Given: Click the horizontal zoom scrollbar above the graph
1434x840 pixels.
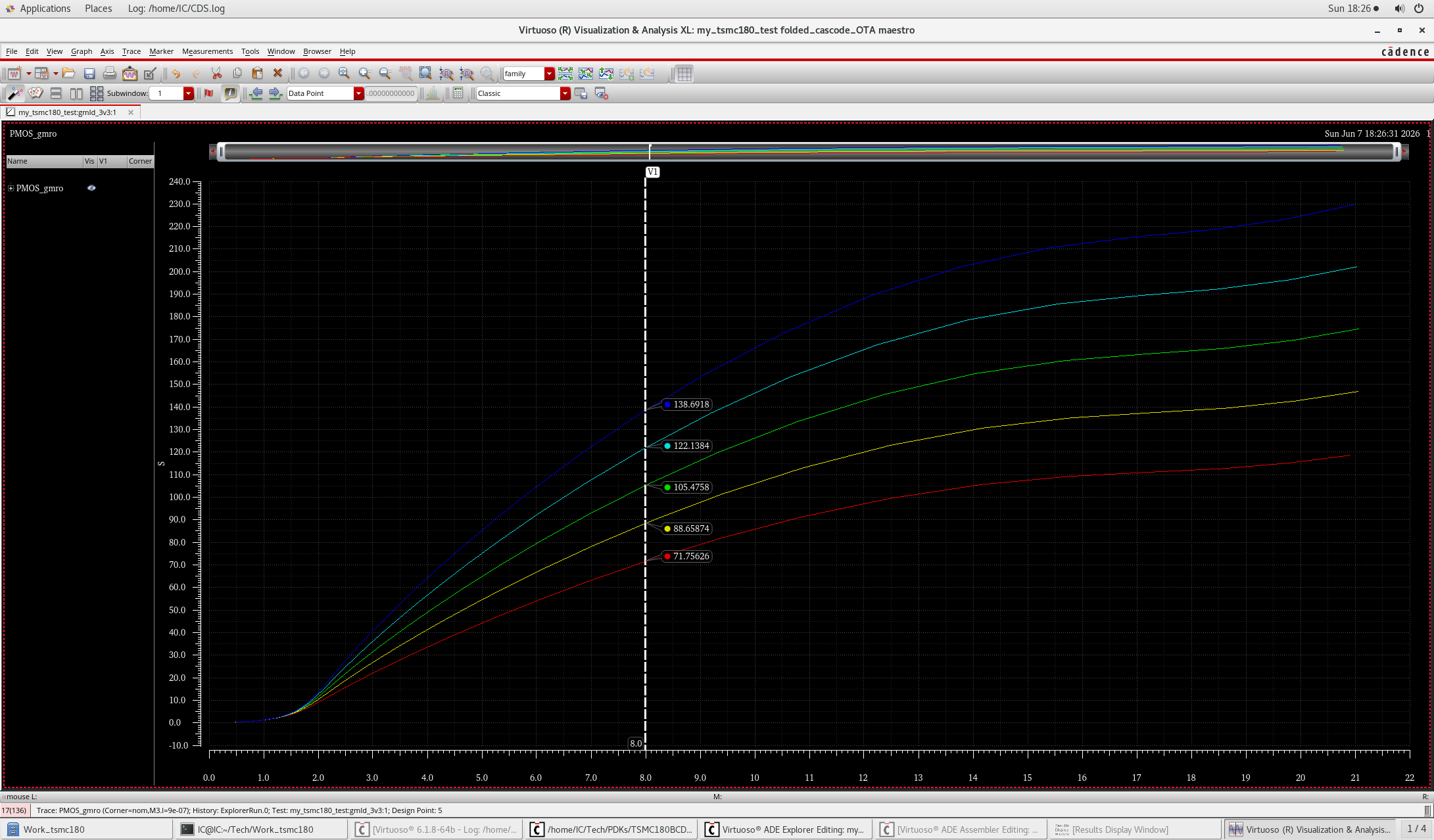Looking at the screenshot, I should point(809,152).
